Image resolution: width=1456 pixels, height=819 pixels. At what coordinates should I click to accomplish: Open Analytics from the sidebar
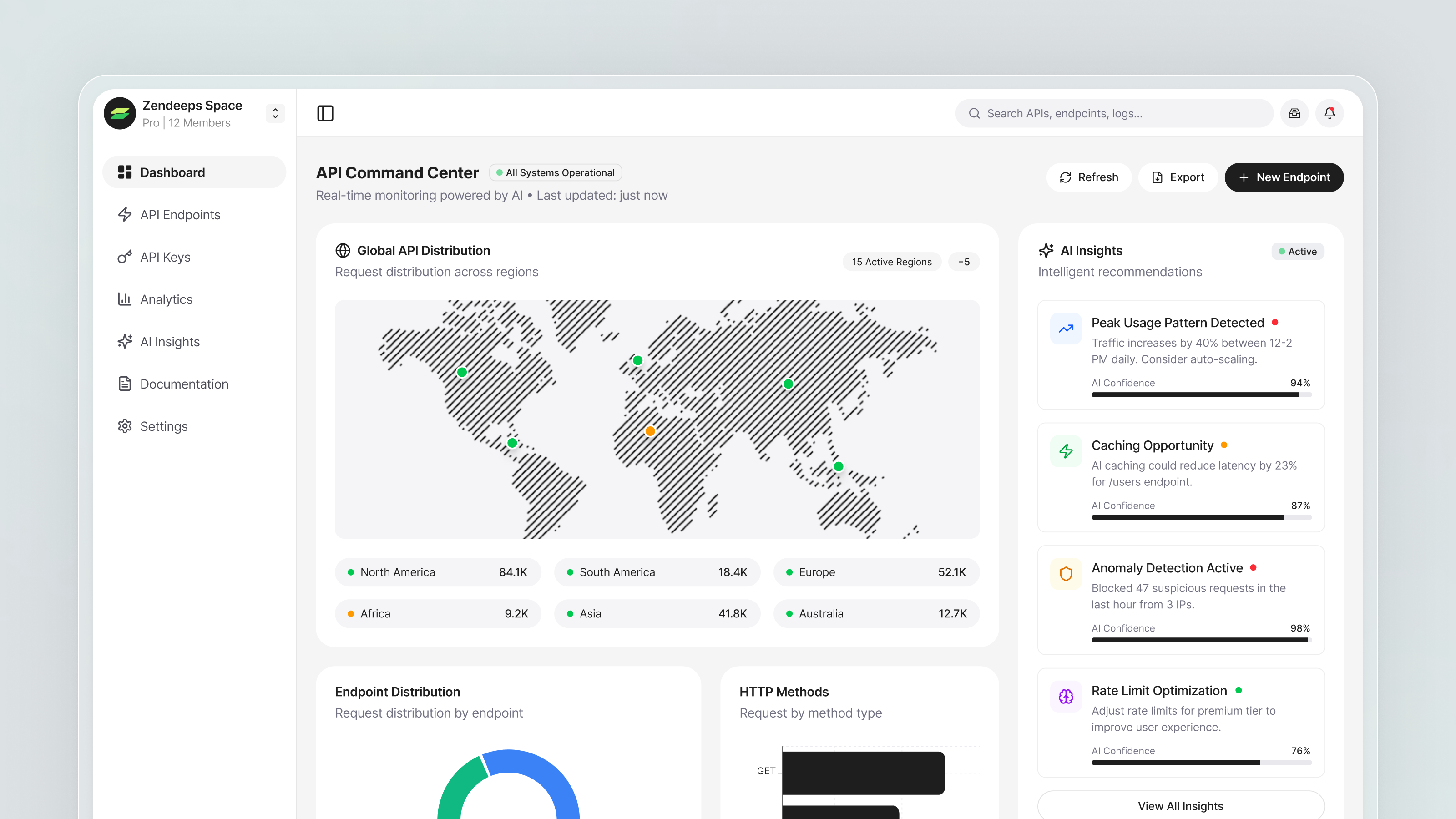click(194, 299)
